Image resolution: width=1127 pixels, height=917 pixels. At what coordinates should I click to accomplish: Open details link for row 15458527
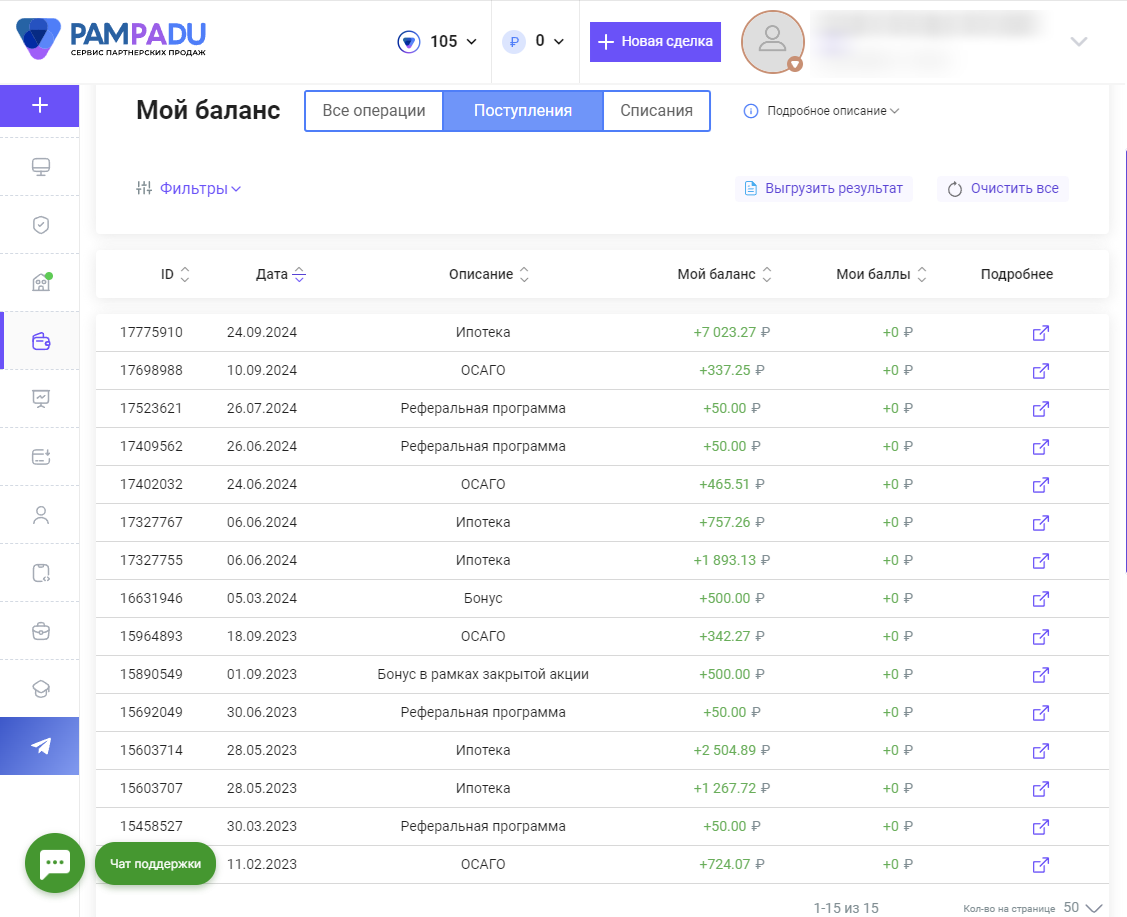(1040, 827)
